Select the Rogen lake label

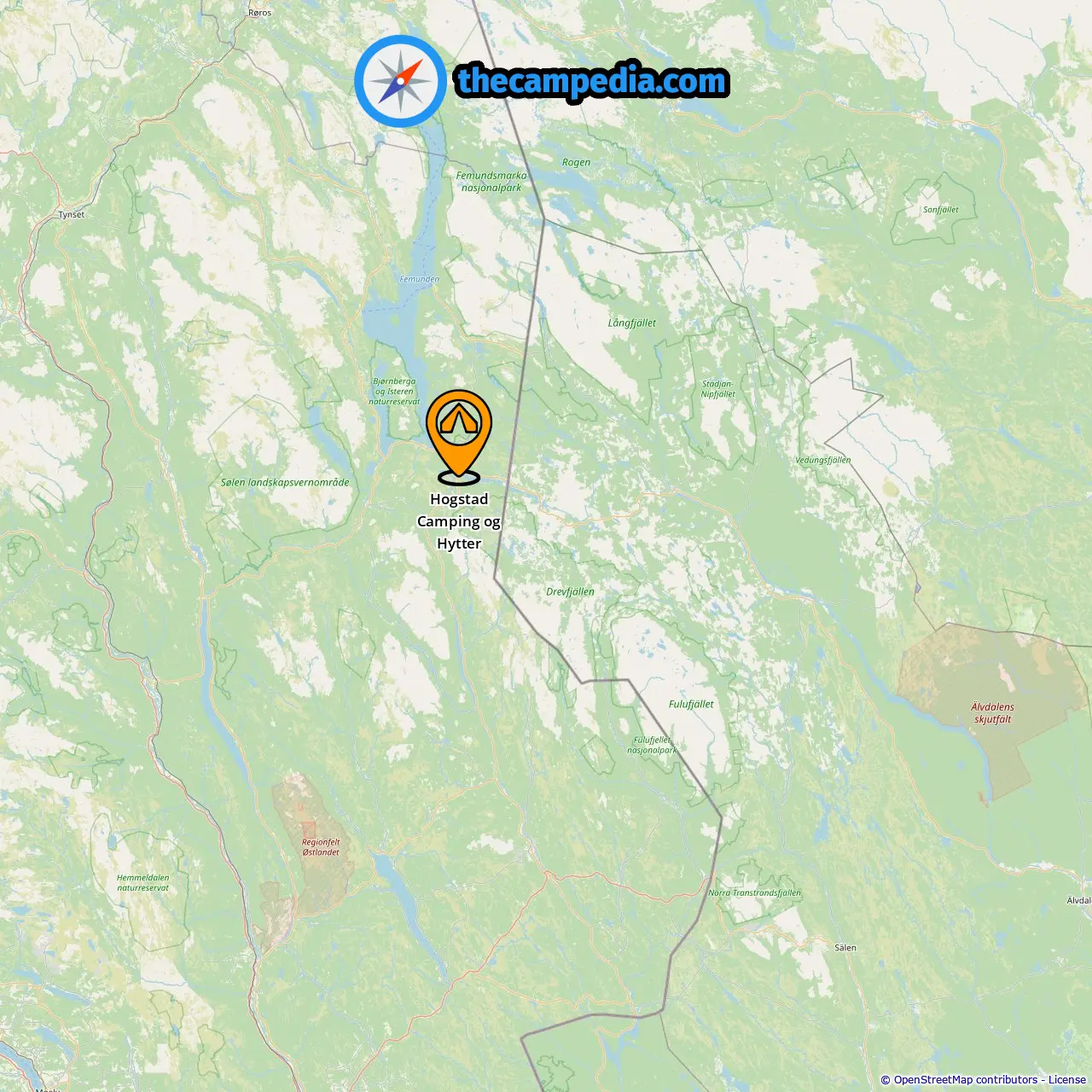tap(576, 162)
